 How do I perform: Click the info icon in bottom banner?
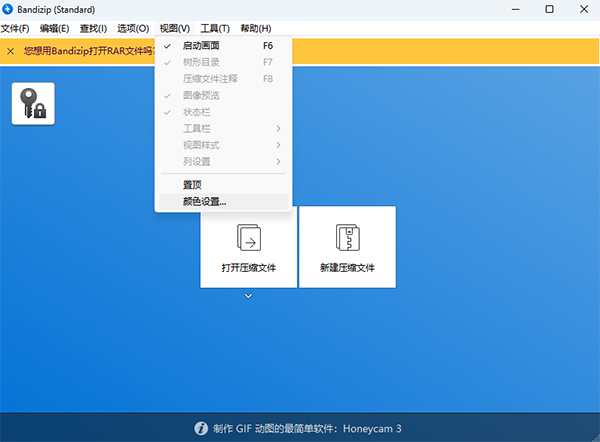point(201,428)
